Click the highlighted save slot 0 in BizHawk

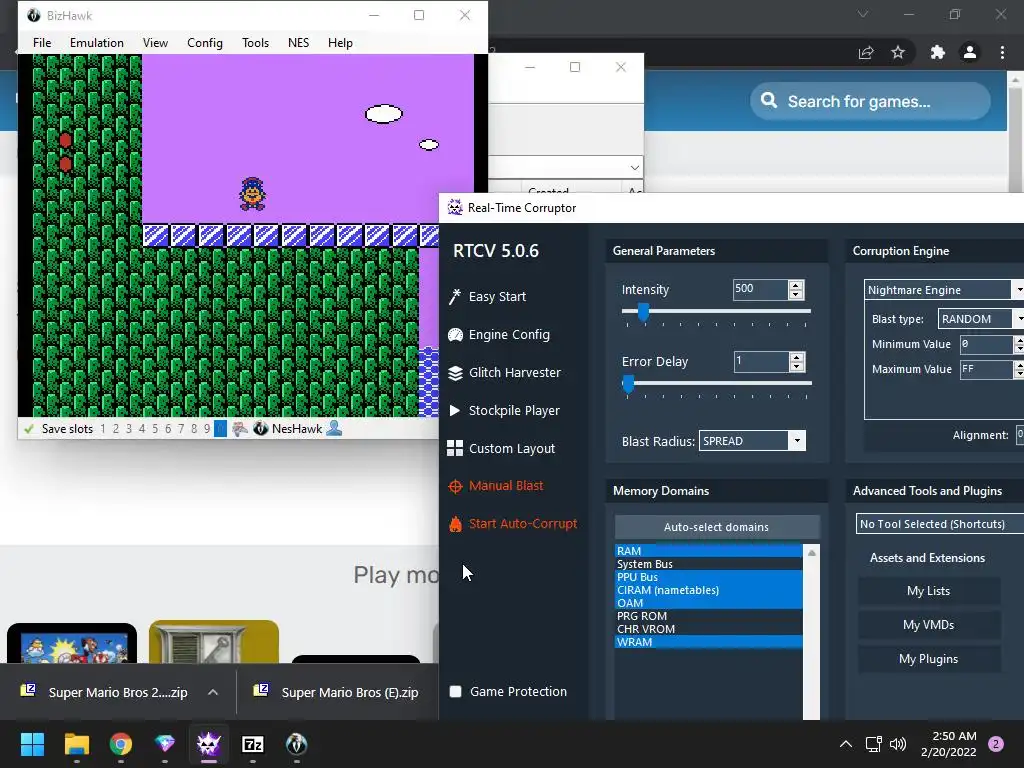click(x=220, y=429)
